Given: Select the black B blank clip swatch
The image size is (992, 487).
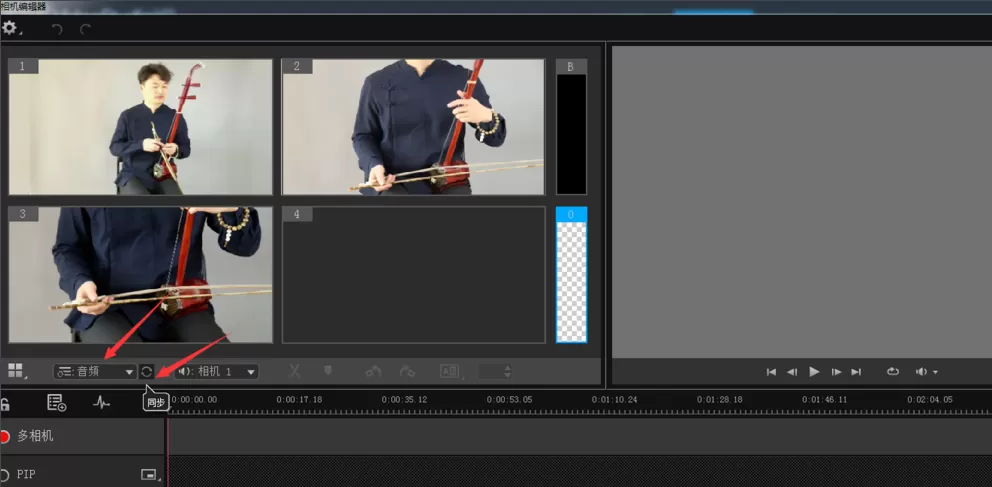Looking at the screenshot, I should (571, 127).
